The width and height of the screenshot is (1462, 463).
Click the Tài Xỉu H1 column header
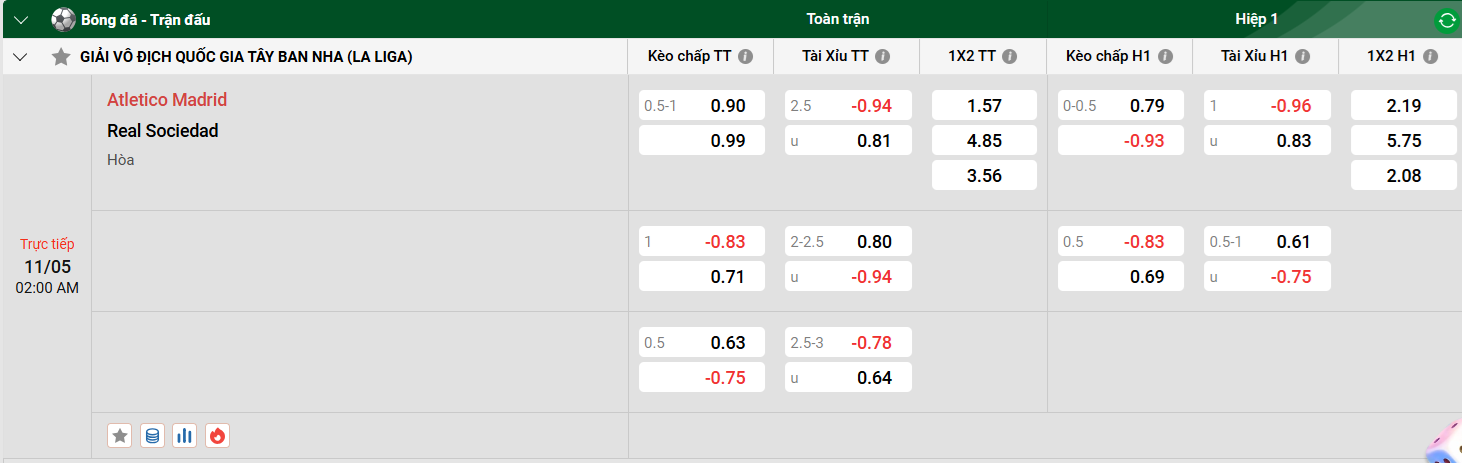tap(1254, 57)
